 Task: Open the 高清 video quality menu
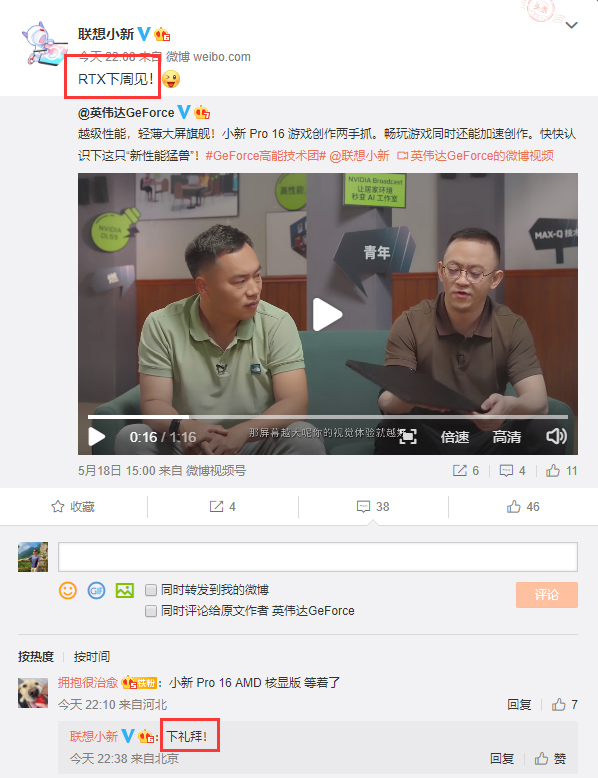point(507,437)
